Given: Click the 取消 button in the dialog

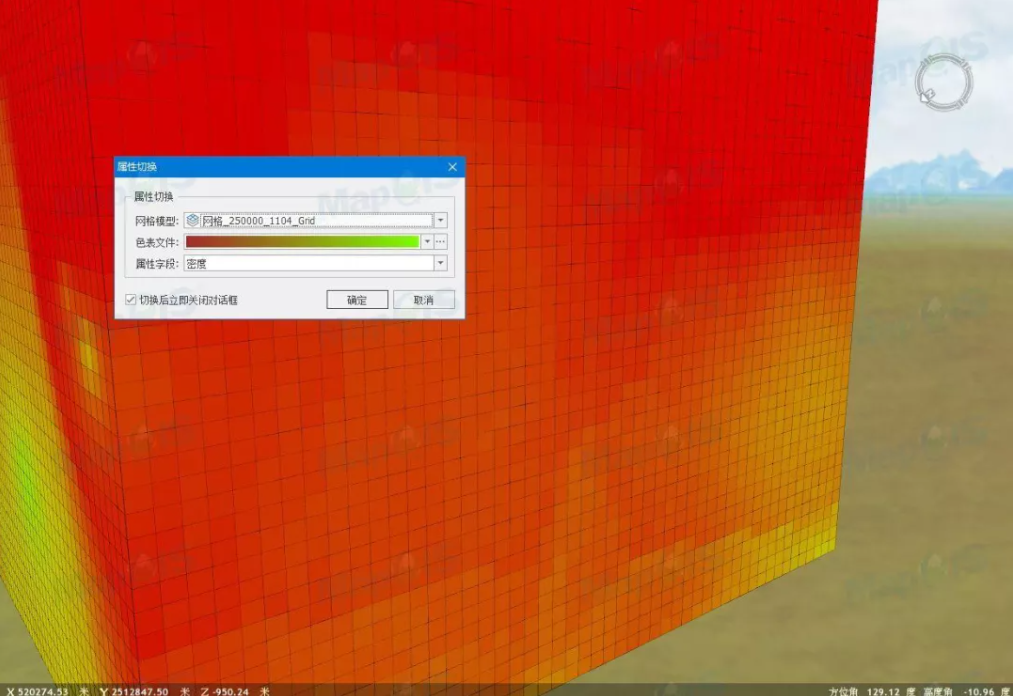Looking at the screenshot, I should pyautogui.click(x=424, y=299).
